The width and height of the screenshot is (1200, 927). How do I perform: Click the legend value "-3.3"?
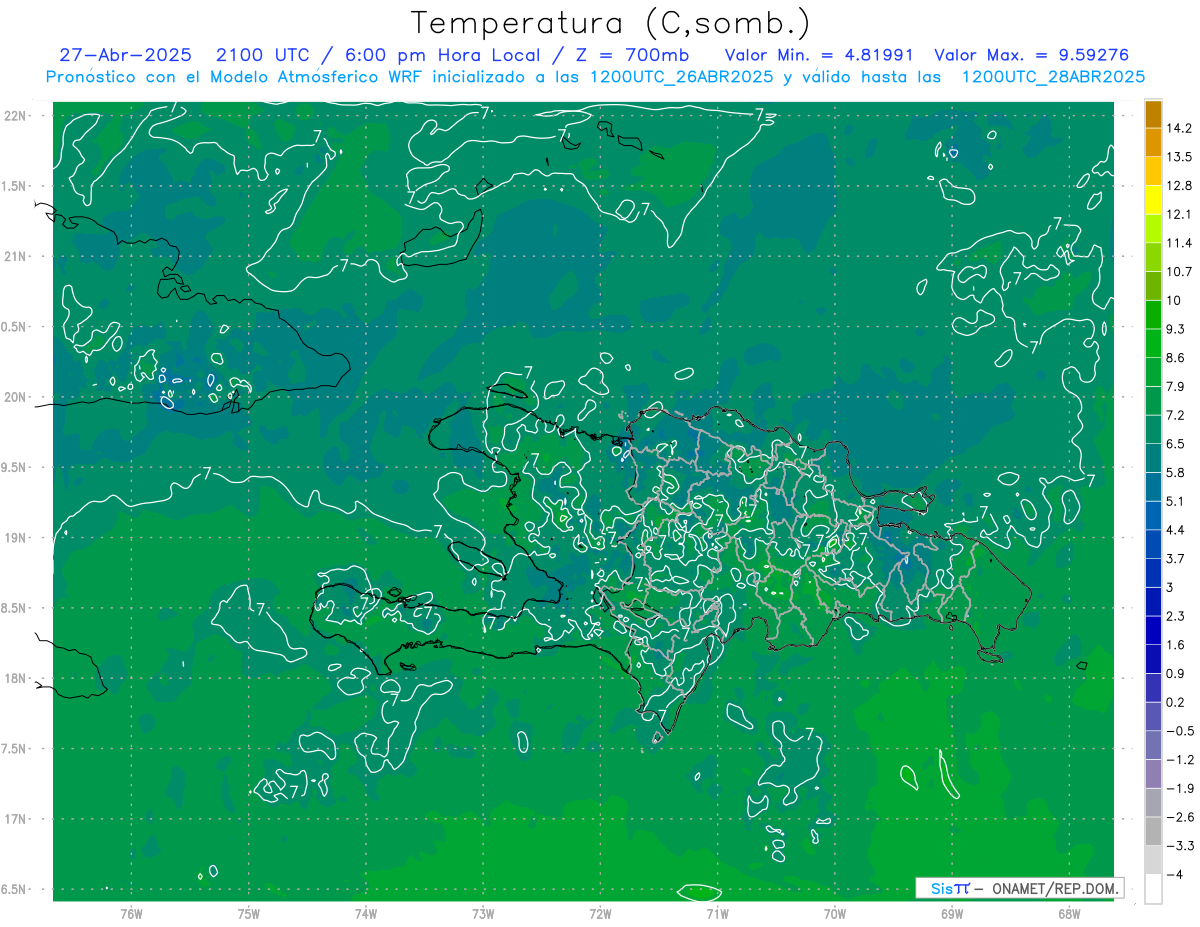[1181, 846]
